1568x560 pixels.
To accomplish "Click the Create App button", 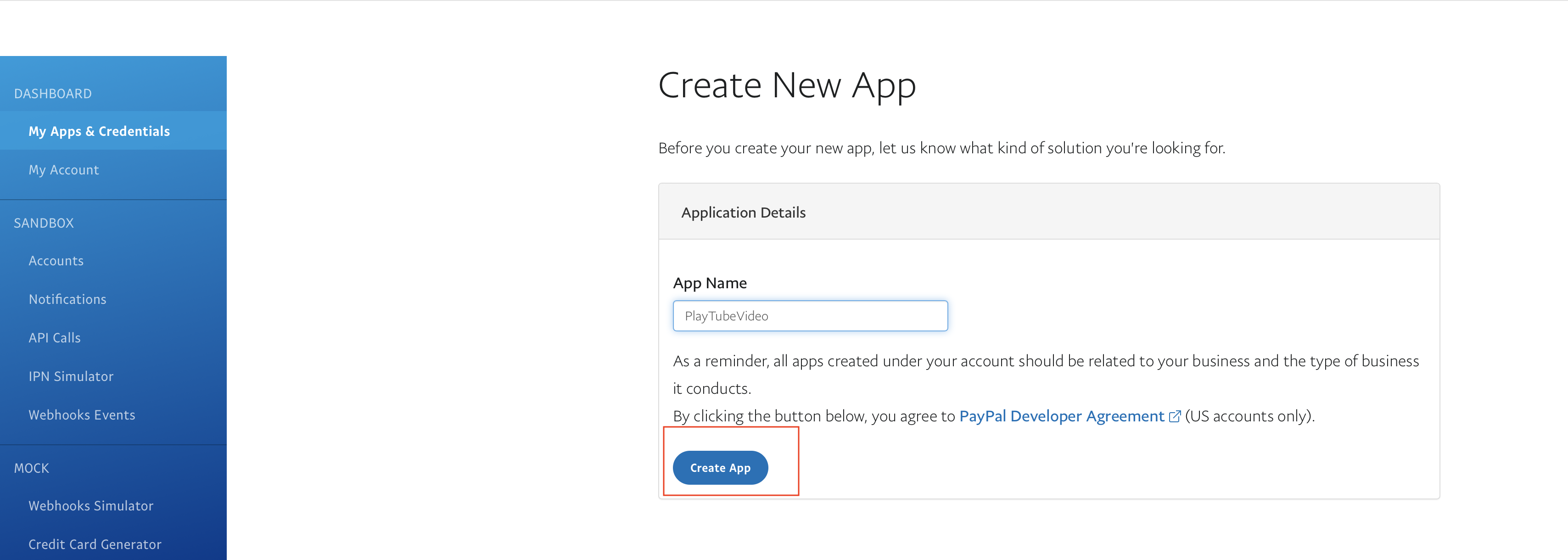I will pos(720,467).
